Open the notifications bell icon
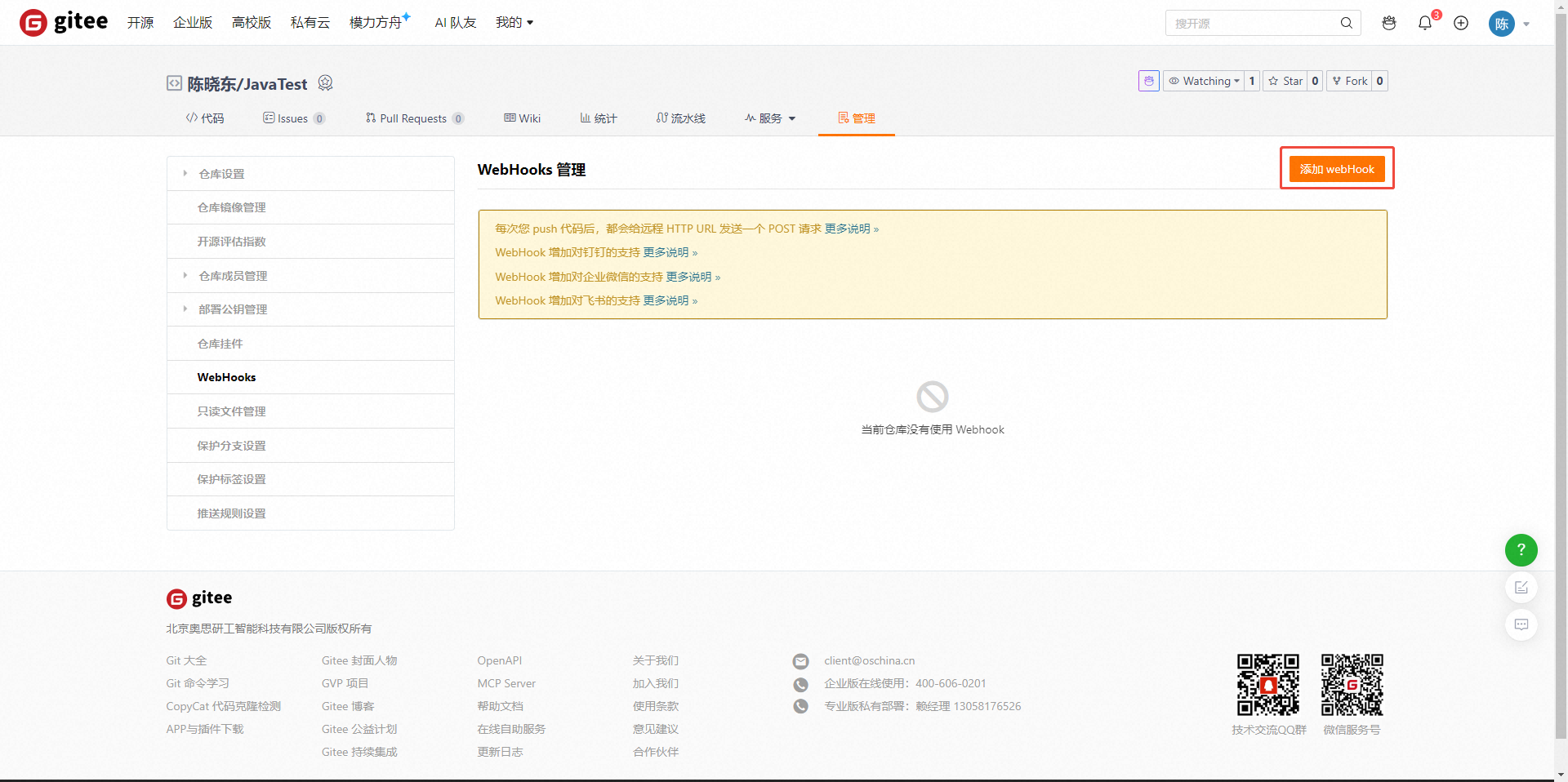Image resolution: width=1568 pixels, height=782 pixels. pos(1425,23)
